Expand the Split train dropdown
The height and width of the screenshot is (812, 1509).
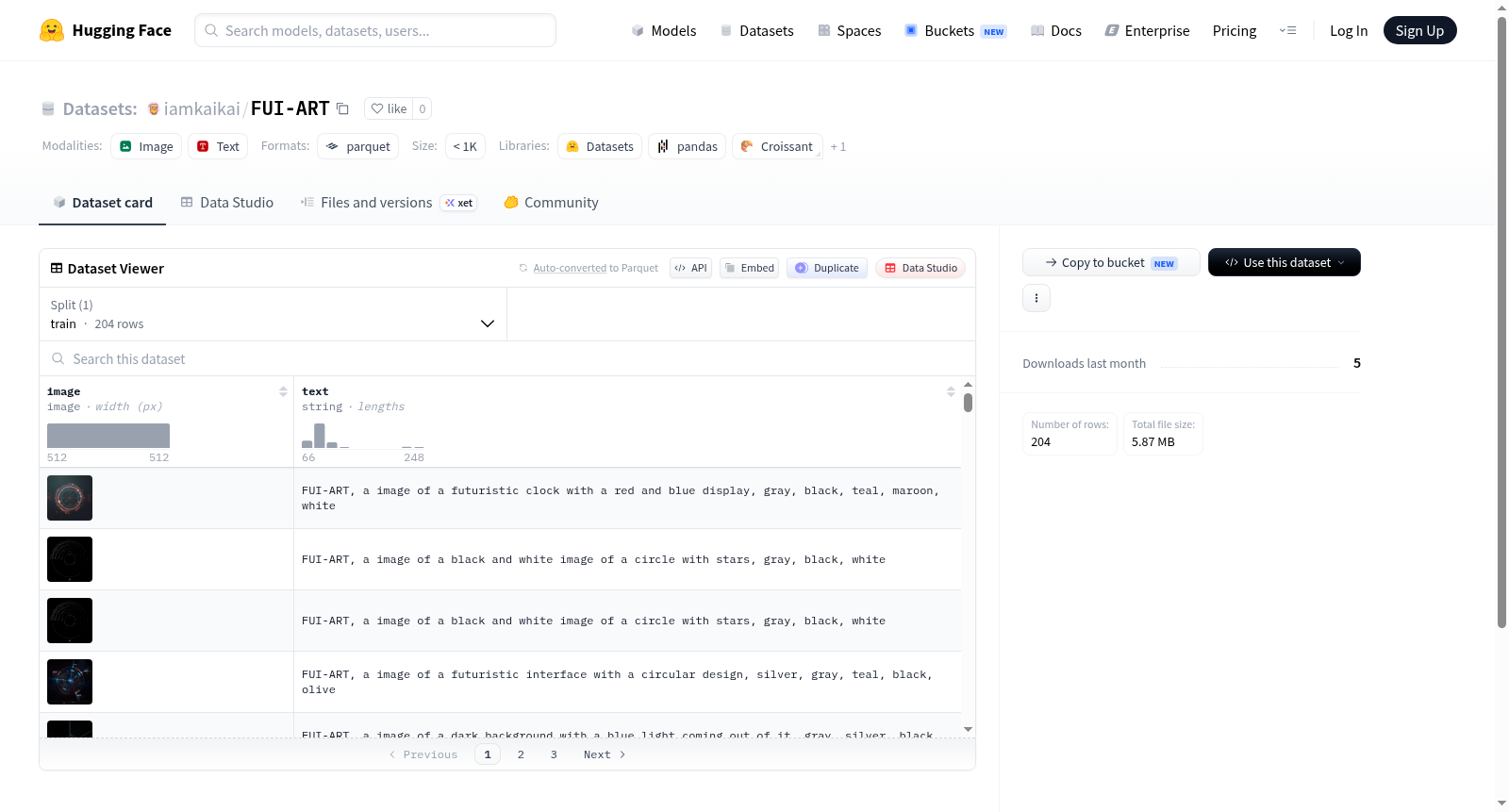(x=274, y=314)
